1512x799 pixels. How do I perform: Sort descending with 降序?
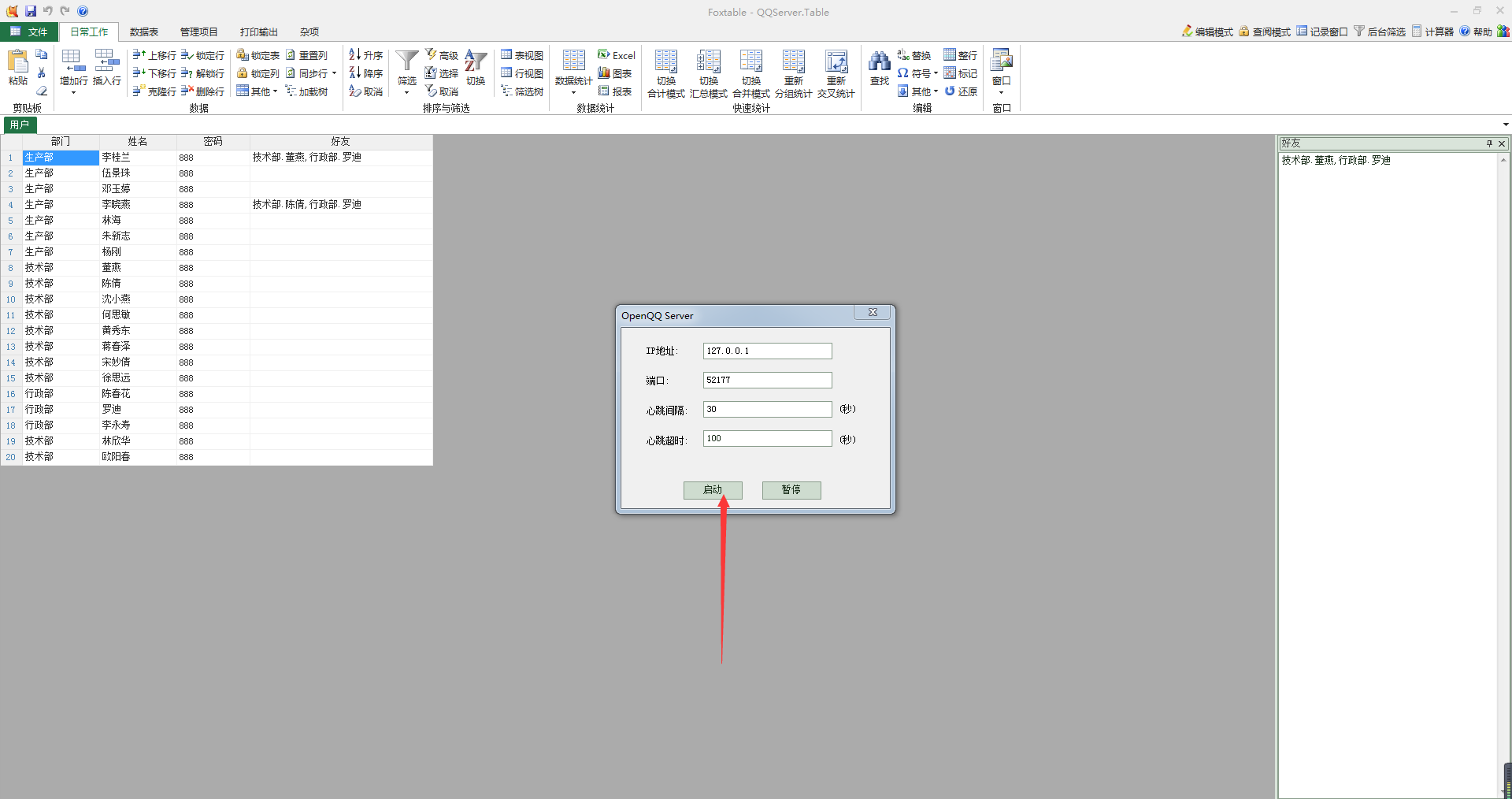pos(365,73)
